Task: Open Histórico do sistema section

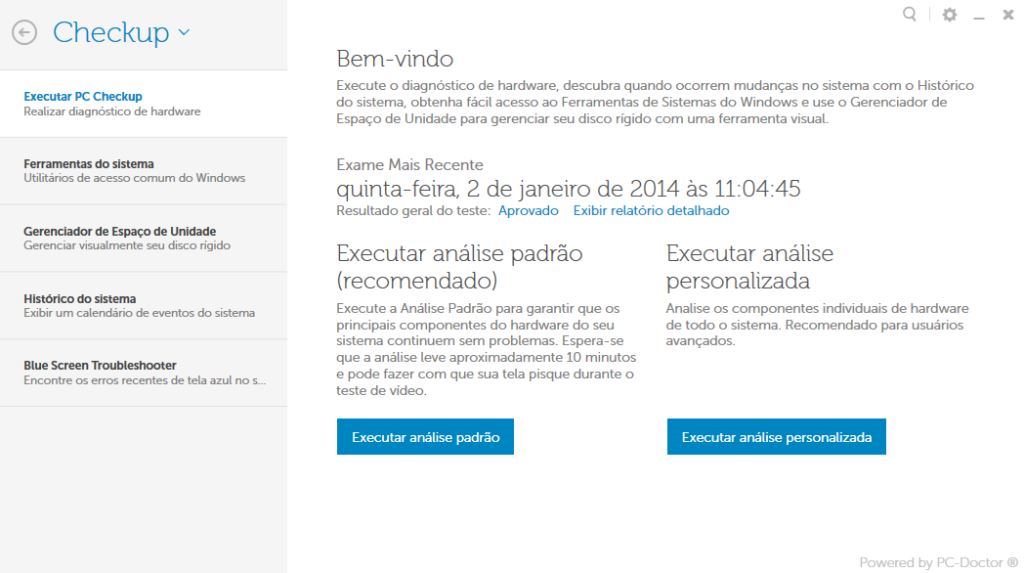Action: pos(144,306)
